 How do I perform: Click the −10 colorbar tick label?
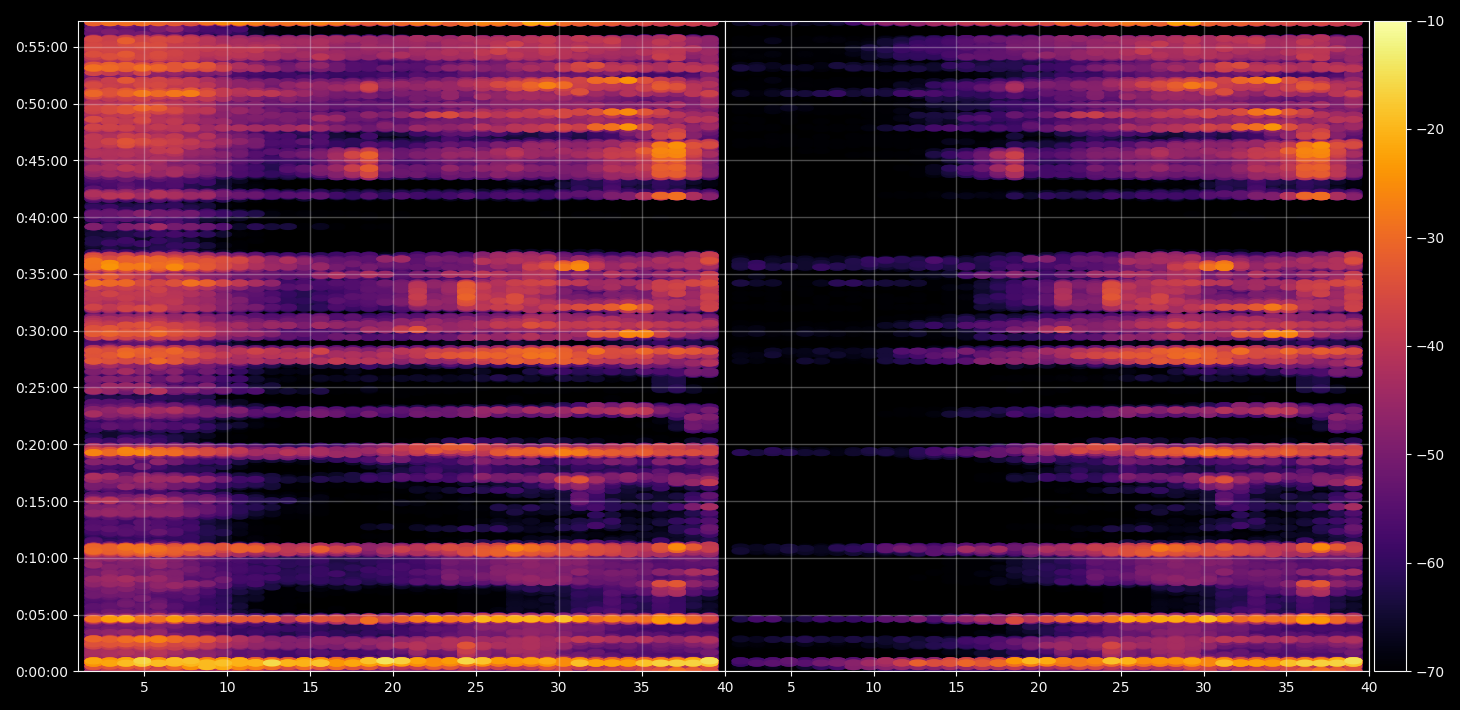[1428, 21]
